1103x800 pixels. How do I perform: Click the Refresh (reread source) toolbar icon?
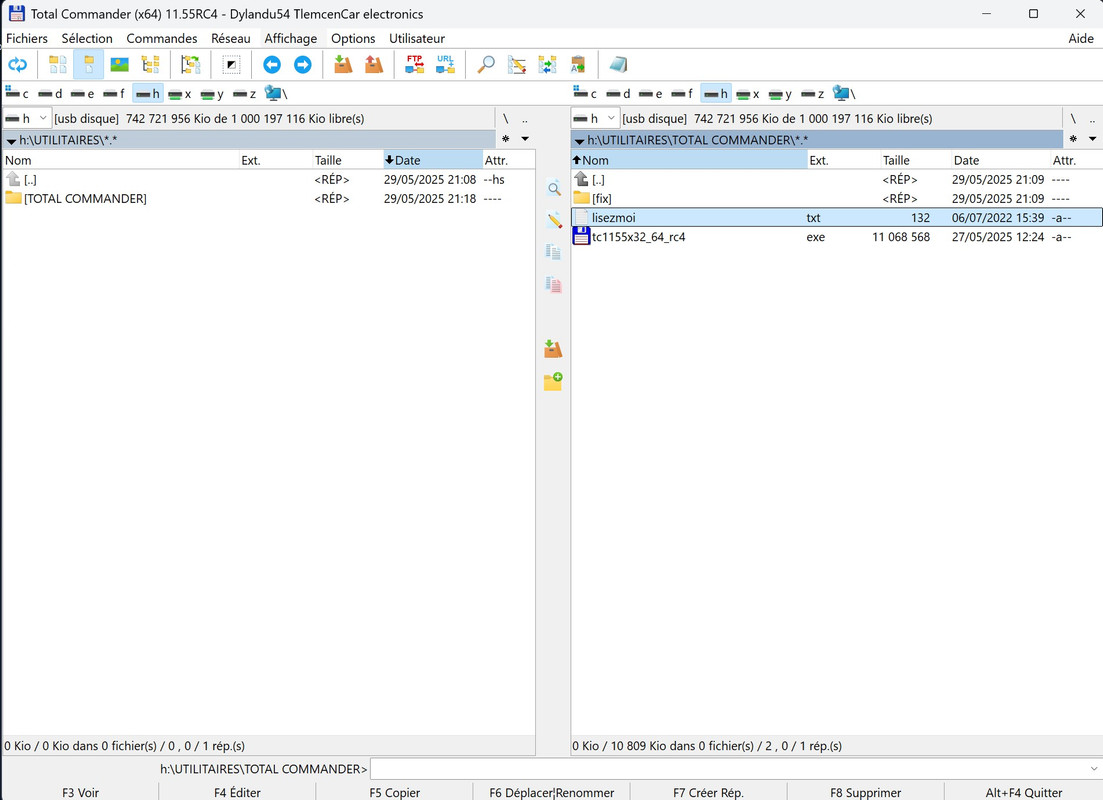pos(18,65)
